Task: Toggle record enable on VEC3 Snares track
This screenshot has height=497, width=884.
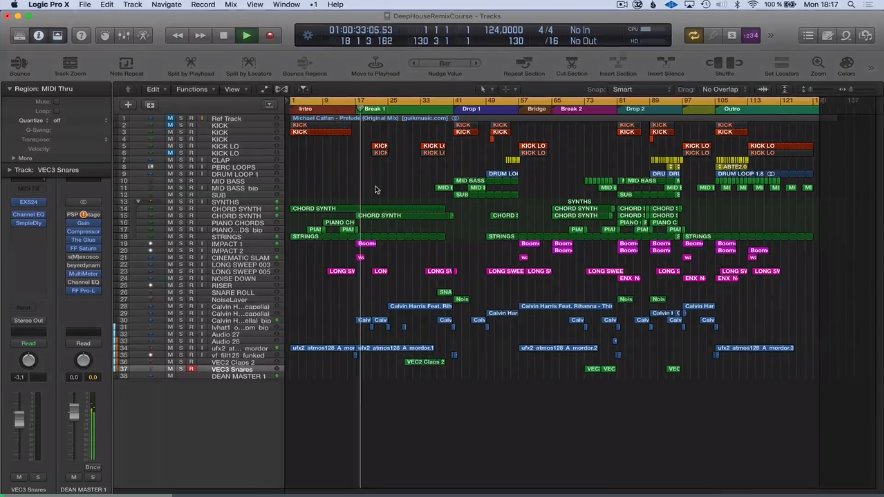Action: pos(191,369)
